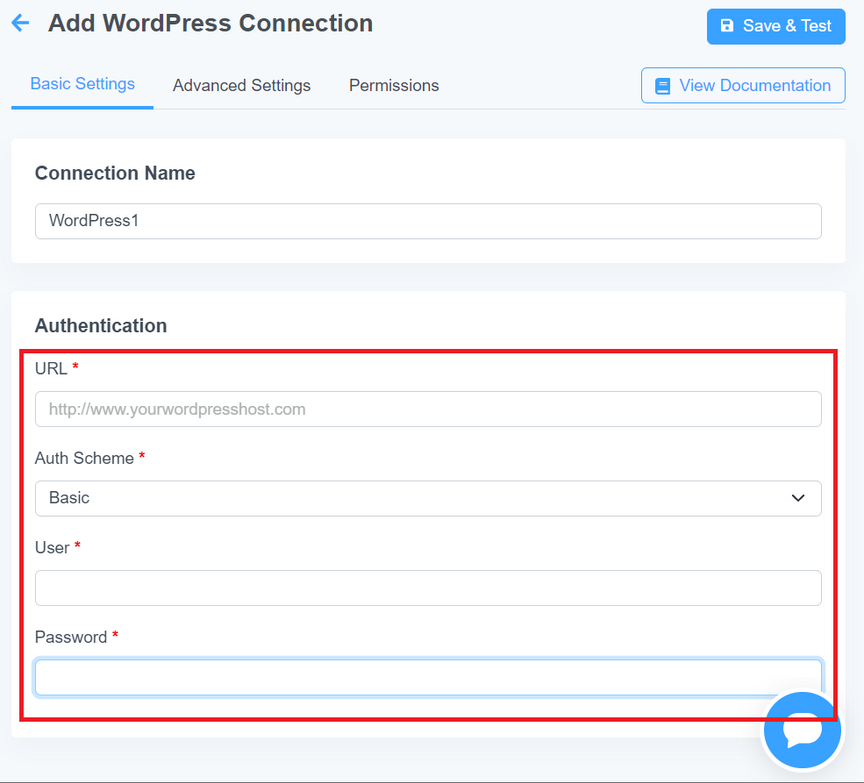Click the Authentication section heading
This screenshot has height=783, width=864.
pos(101,326)
